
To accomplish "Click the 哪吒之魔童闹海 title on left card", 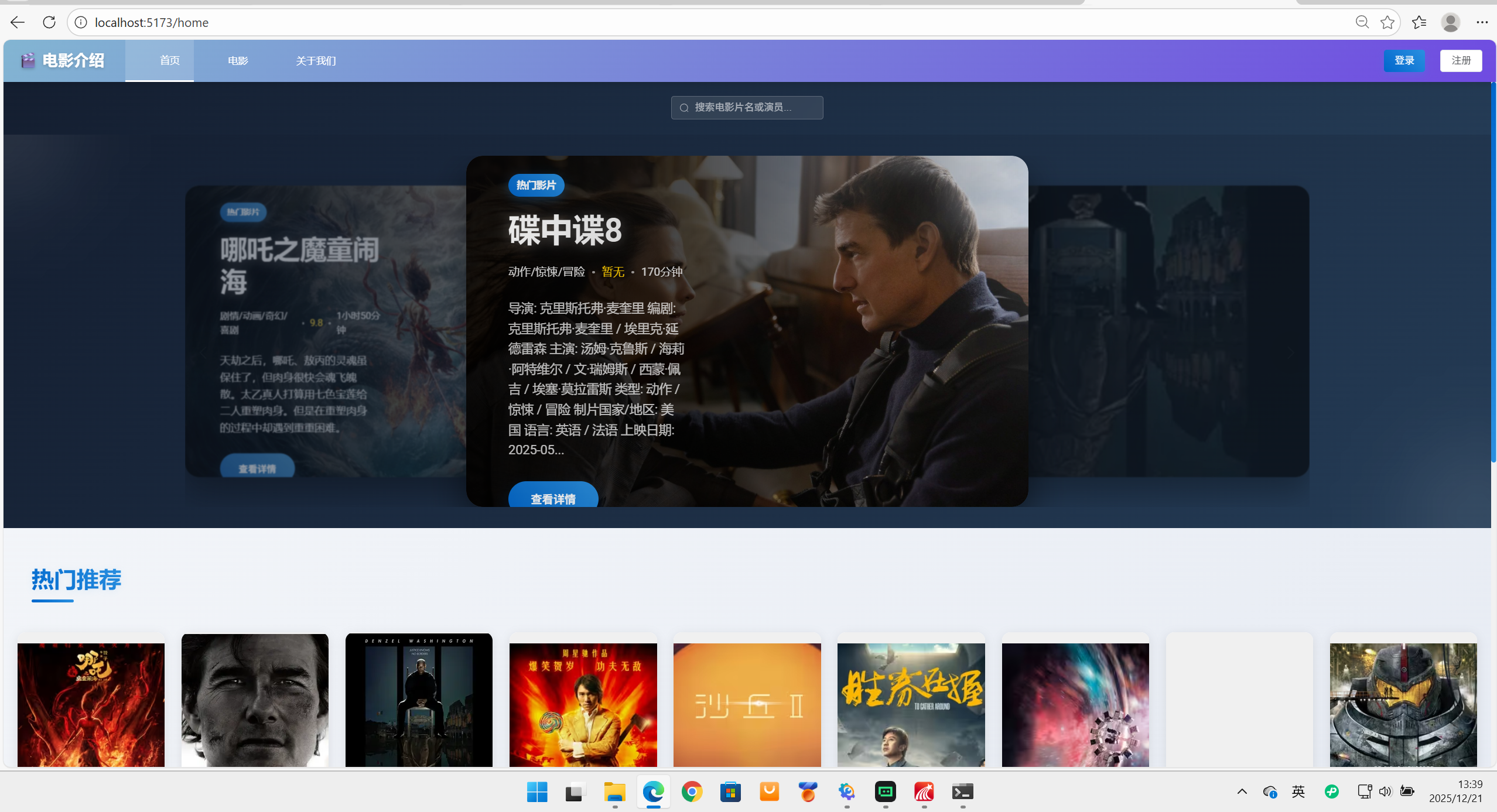I will click(300, 266).
